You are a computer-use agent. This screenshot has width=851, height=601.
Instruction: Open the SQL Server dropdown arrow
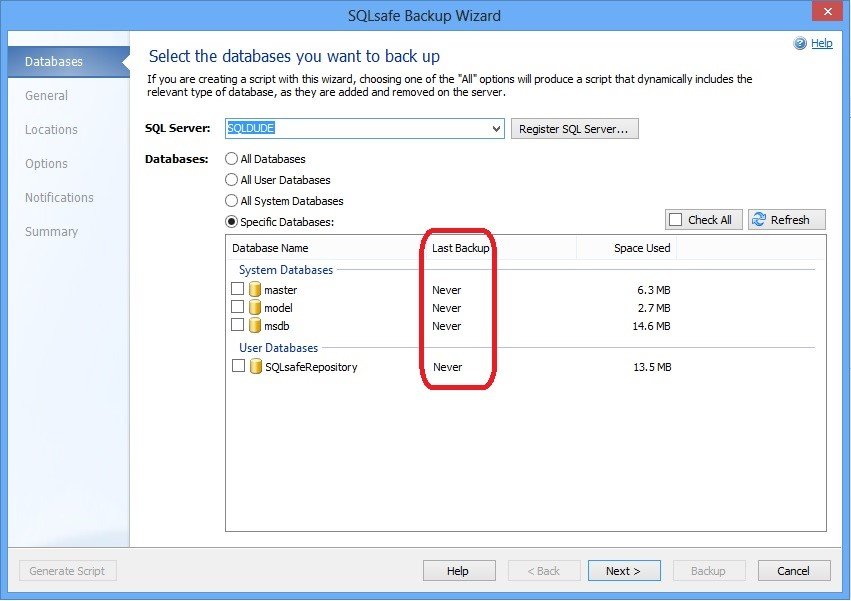pyautogui.click(x=496, y=129)
